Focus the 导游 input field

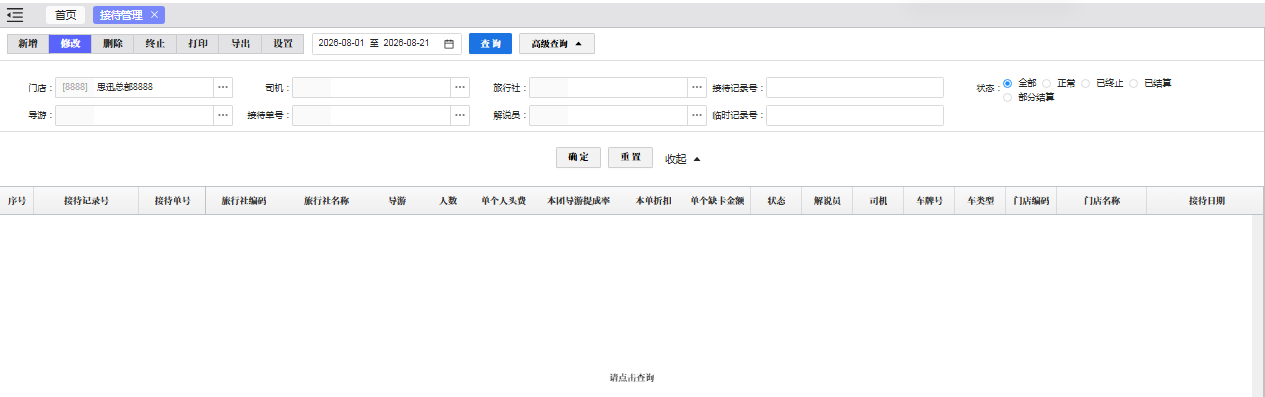pyautogui.click(x=134, y=115)
